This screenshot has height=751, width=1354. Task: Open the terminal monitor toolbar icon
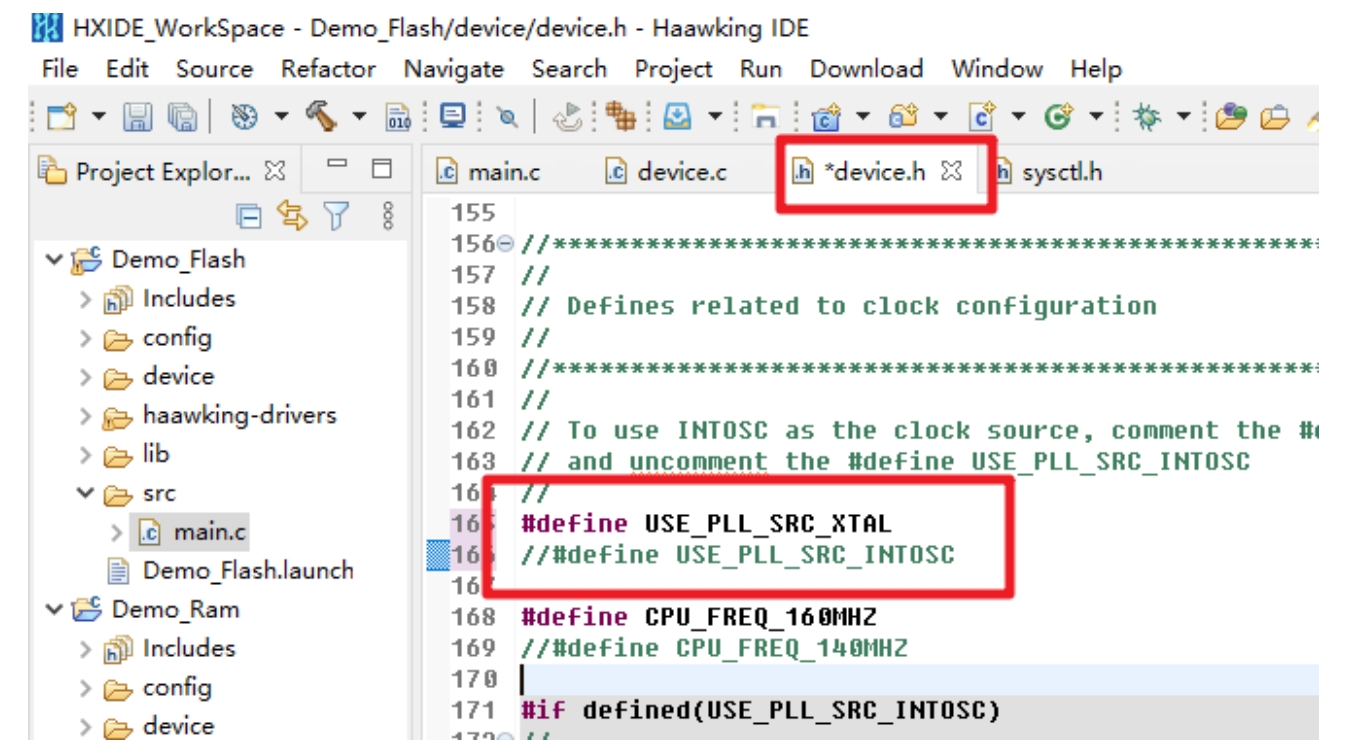coord(452,117)
